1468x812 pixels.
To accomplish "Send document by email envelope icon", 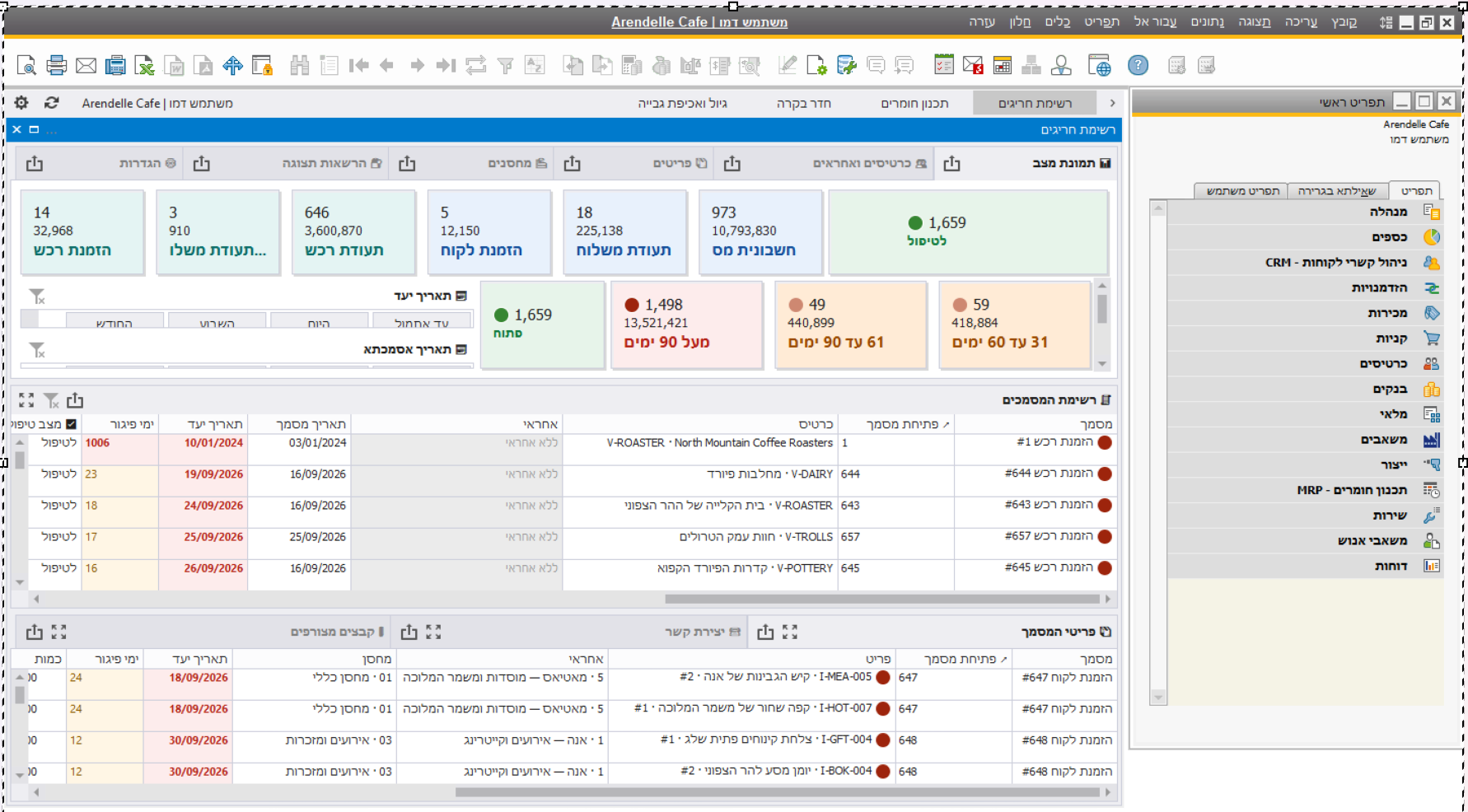I will coord(86,65).
